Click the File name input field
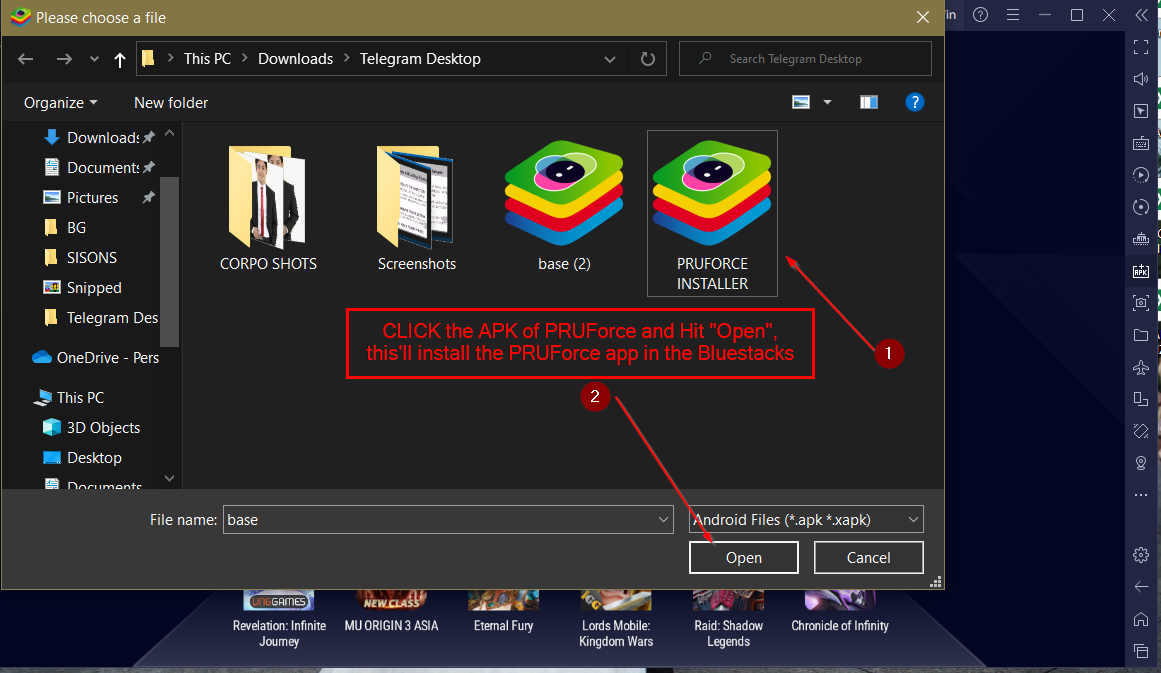This screenshot has width=1161, height=673. 438,520
